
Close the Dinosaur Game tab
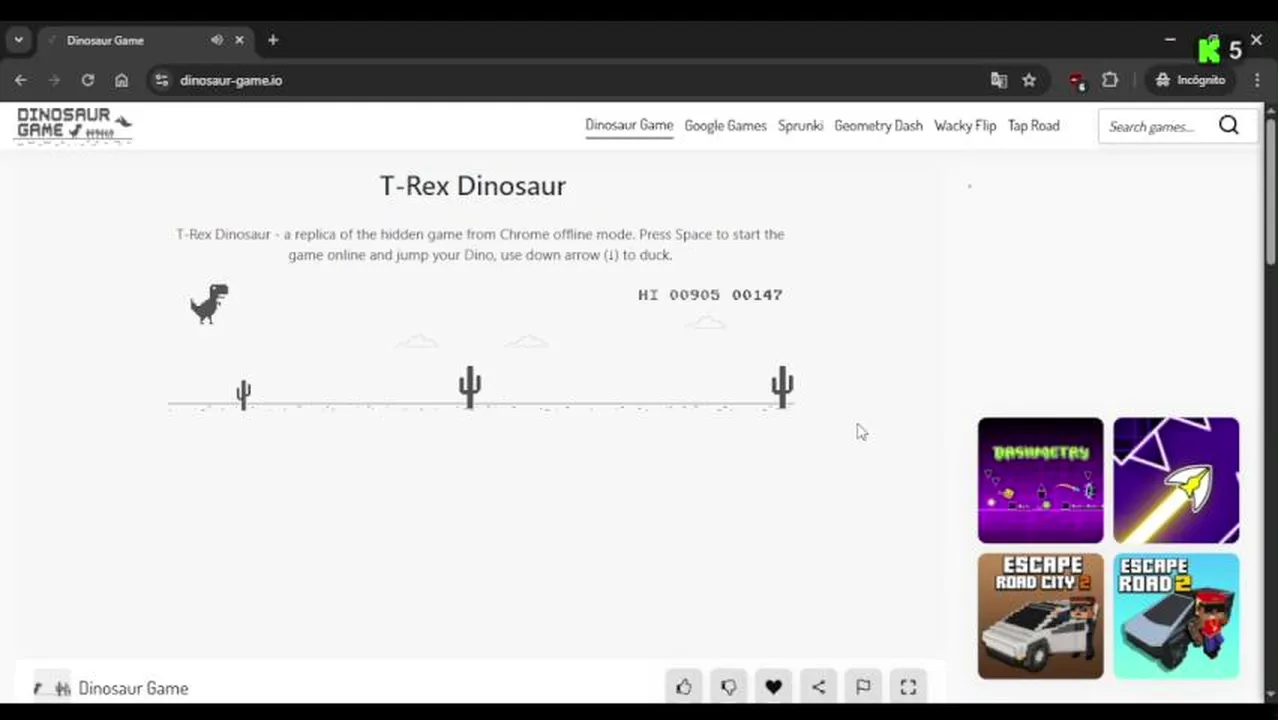[239, 40]
